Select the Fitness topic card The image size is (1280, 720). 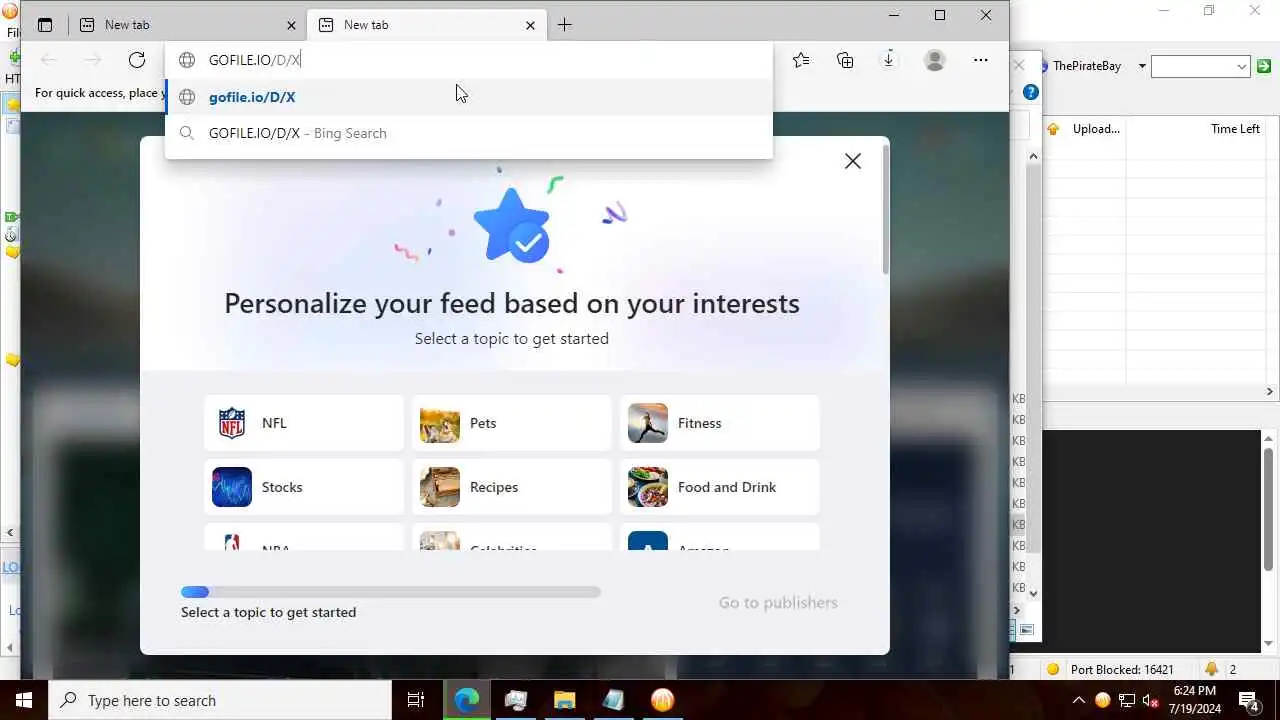coord(720,423)
